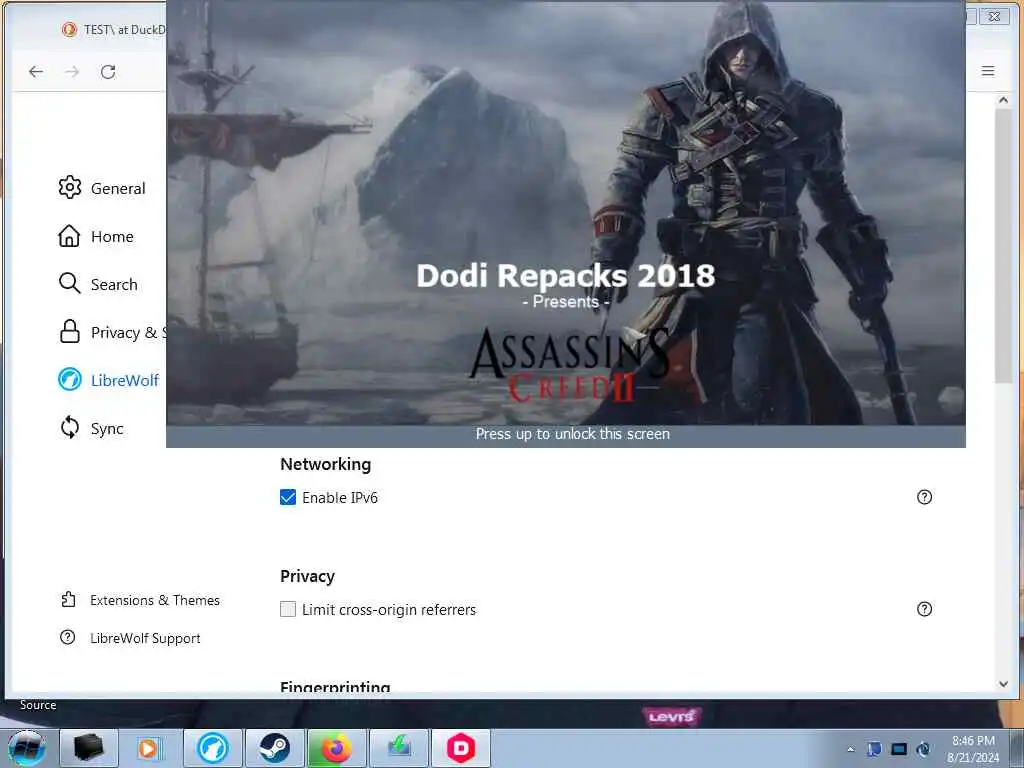Select the TEST\ at DuckDuckGo tab

point(112,29)
